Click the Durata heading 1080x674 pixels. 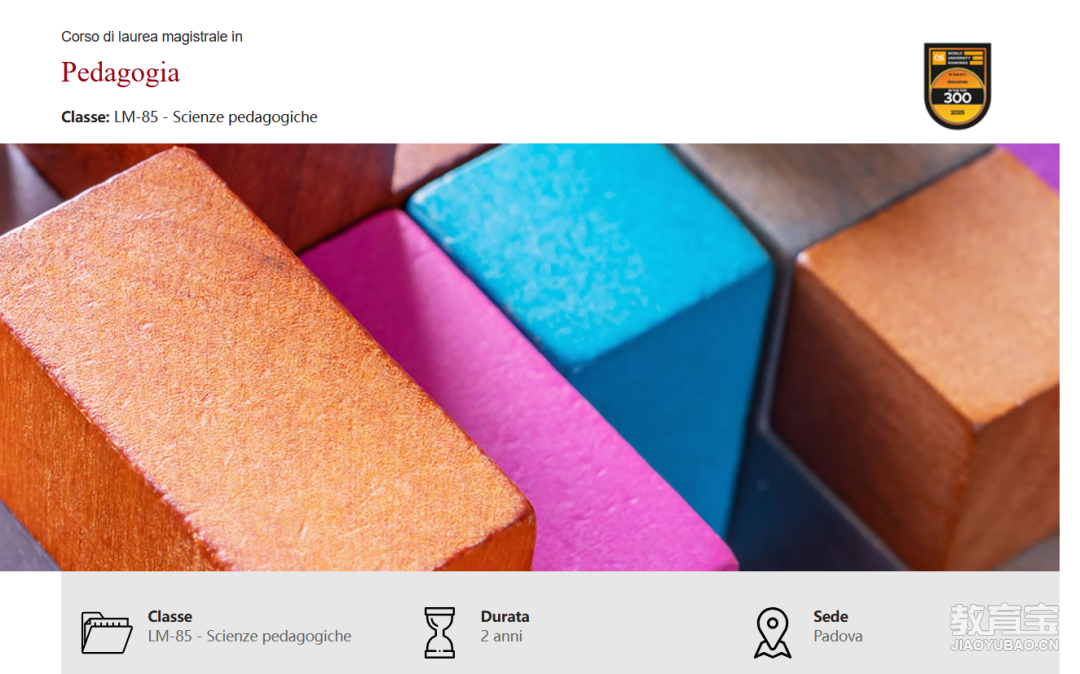(505, 616)
